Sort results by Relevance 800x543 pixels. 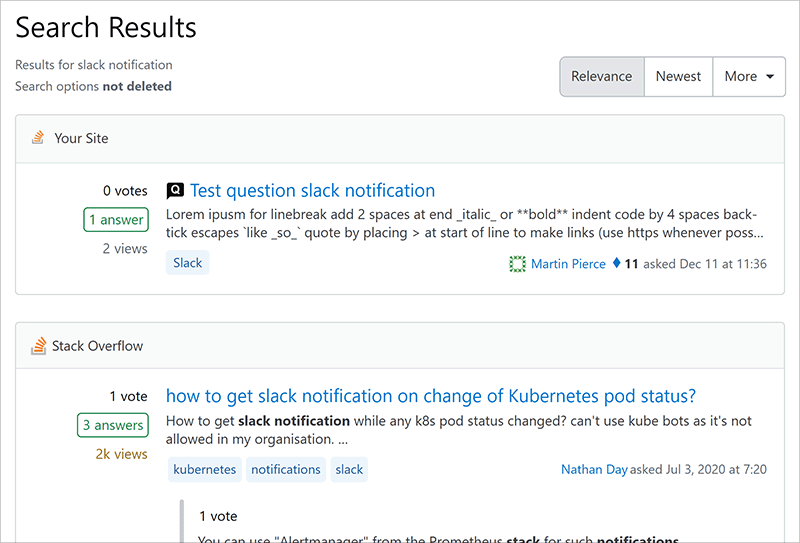(x=601, y=76)
